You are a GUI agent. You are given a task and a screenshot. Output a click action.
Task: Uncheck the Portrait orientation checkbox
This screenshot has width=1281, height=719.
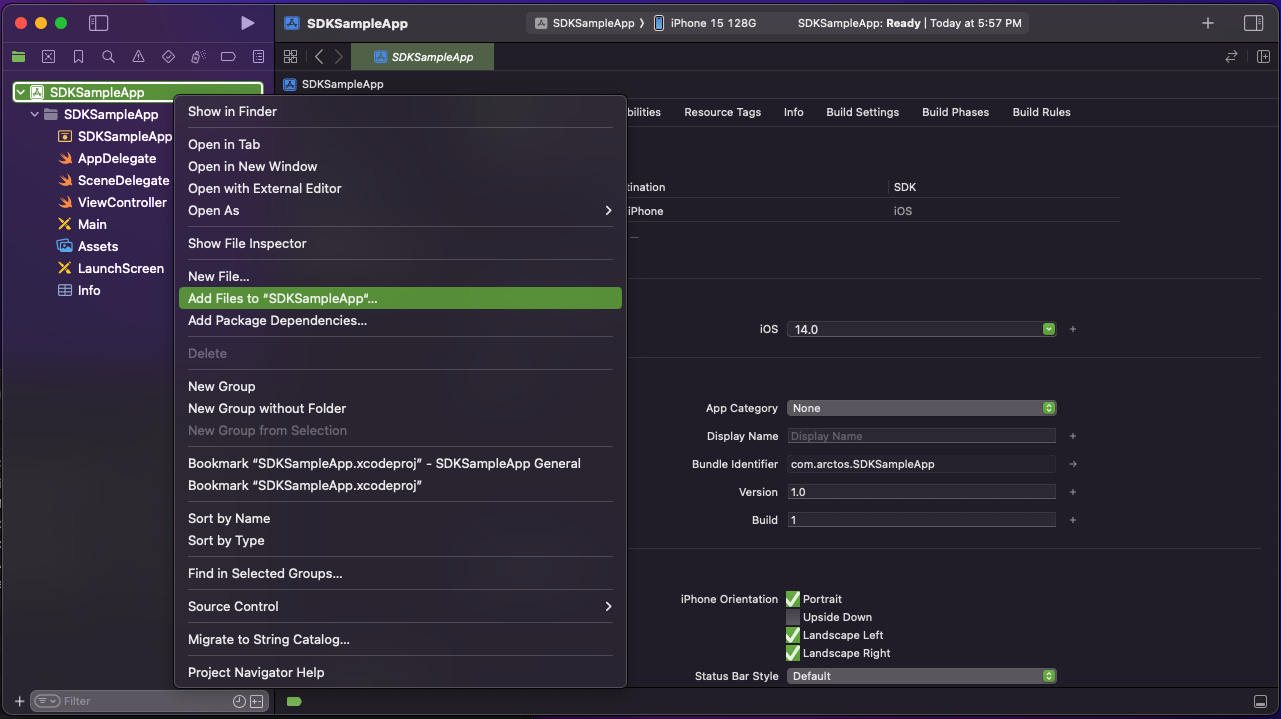pos(793,599)
